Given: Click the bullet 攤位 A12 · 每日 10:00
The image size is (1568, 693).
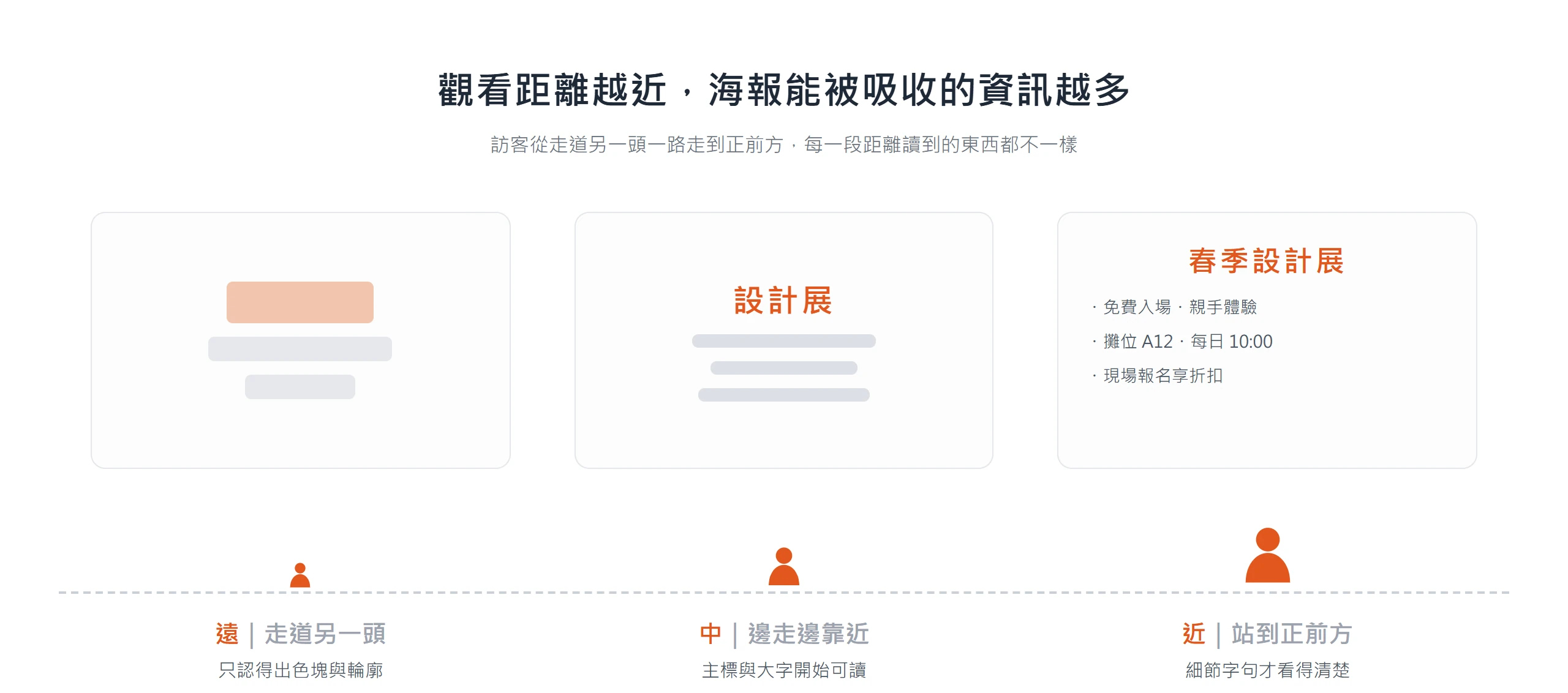Looking at the screenshot, I should tap(1182, 341).
